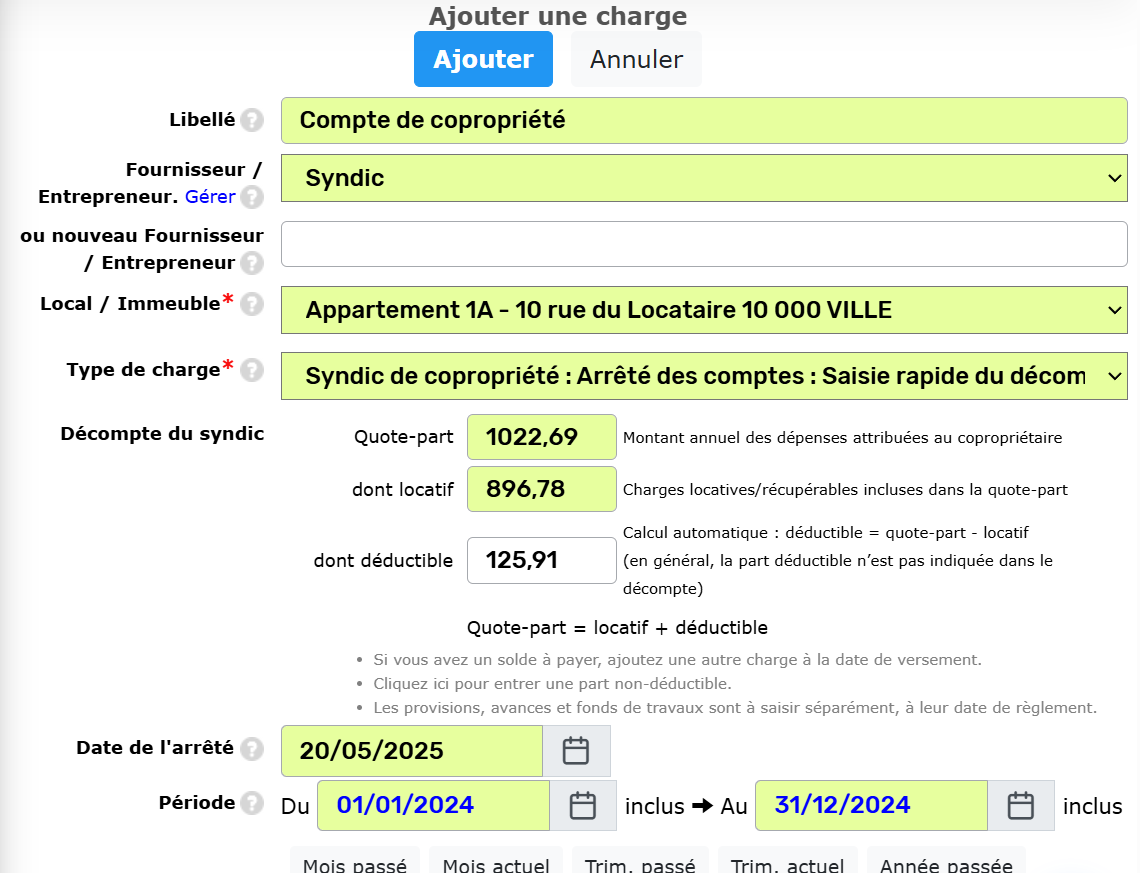
Task: Click the help icon next to Local / Immeuble
Action: (253, 304)
